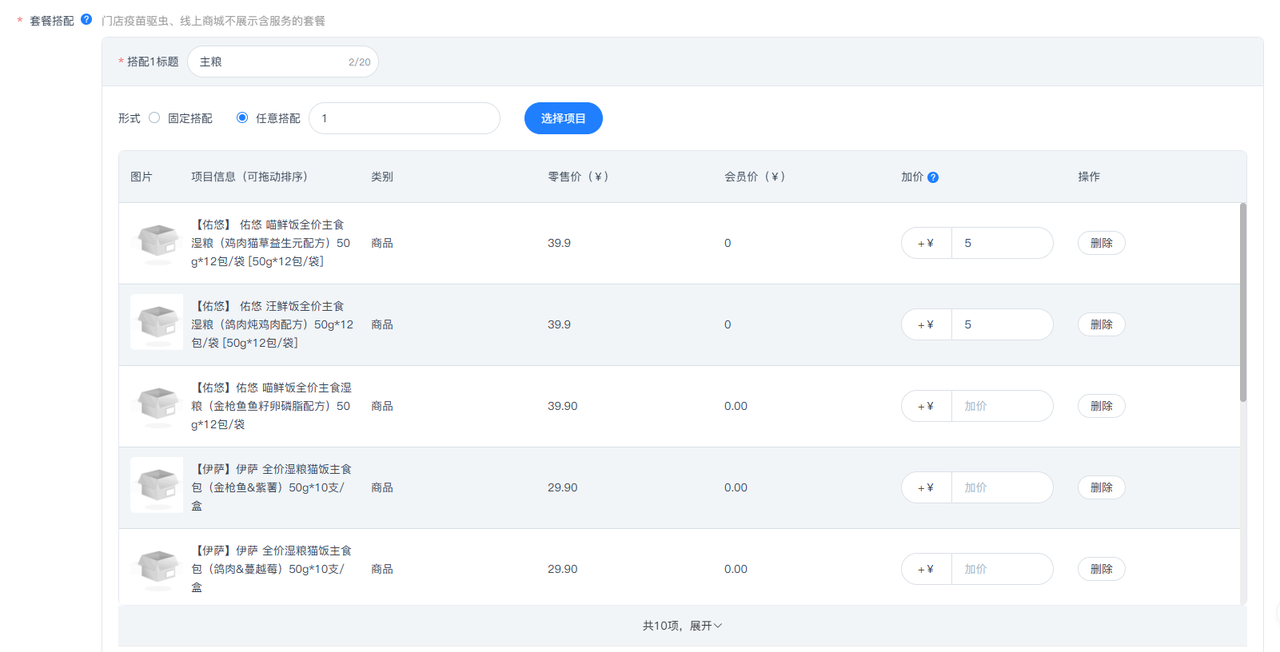Expand the list via 共10项，展开
The height and width of the screenshot is (652, 1280).
(x=682, y=626)
